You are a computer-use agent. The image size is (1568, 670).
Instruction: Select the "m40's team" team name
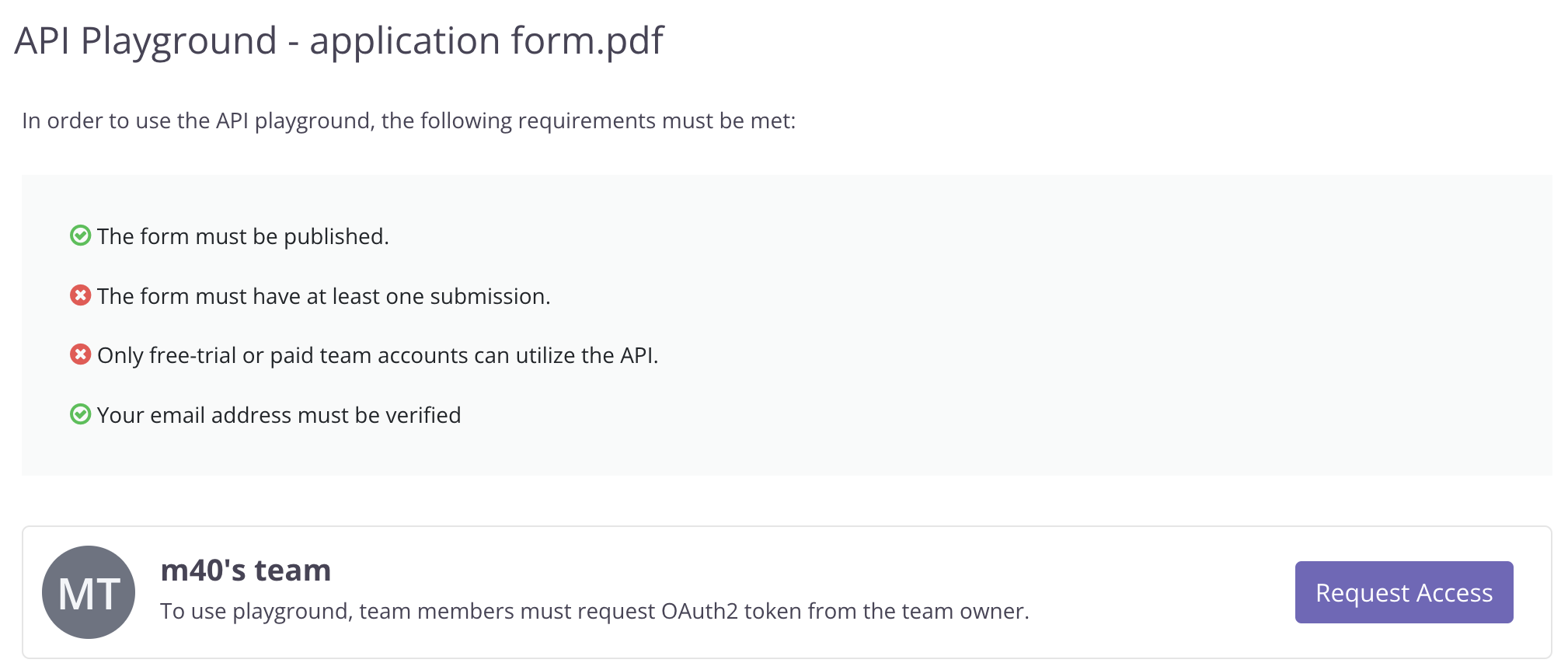coord(246,571)
